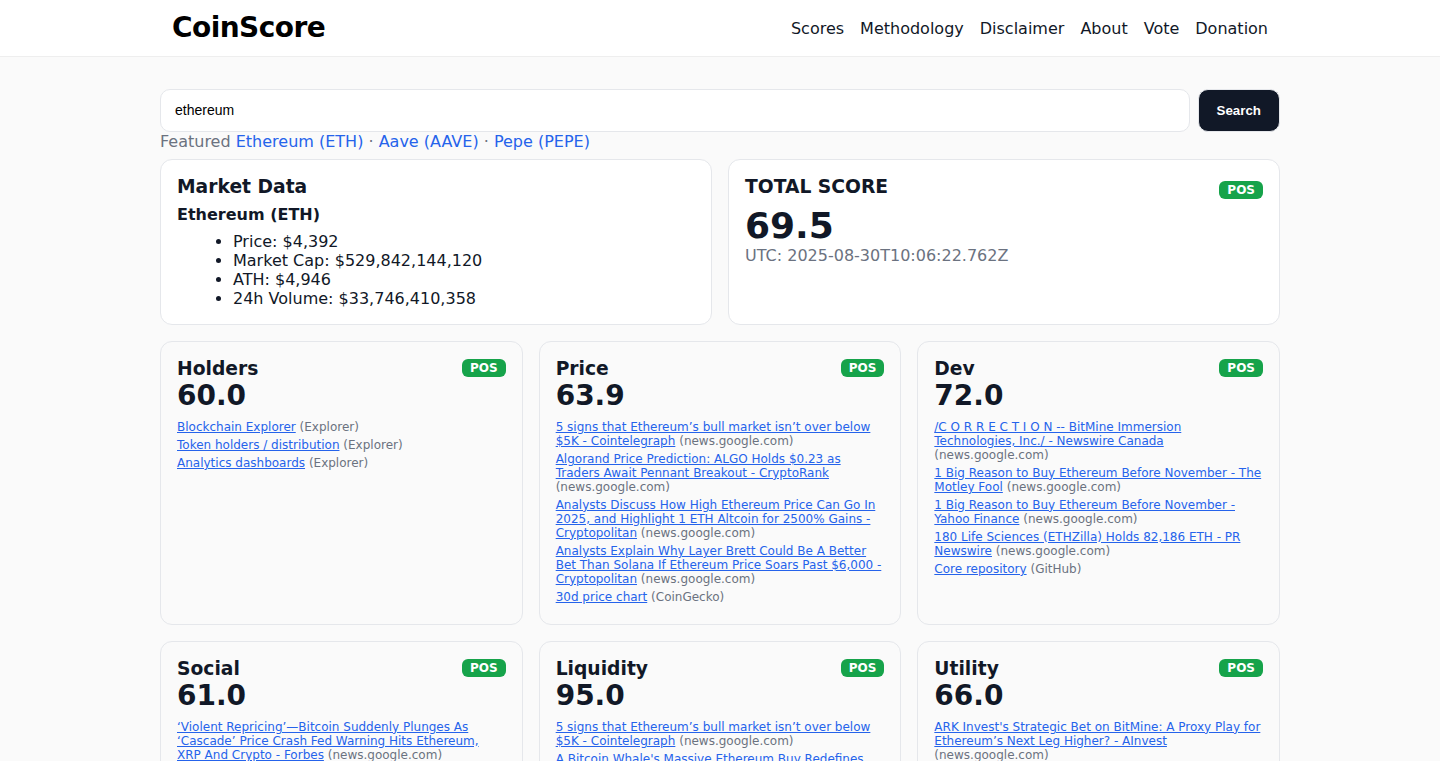Click the POS badge in Price card
Screen dimensions: 1440x761
click(862, 368)
